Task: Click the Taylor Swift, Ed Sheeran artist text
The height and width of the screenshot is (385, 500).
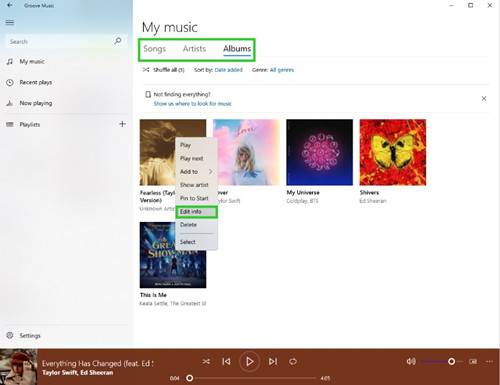Action: point(78,373)
